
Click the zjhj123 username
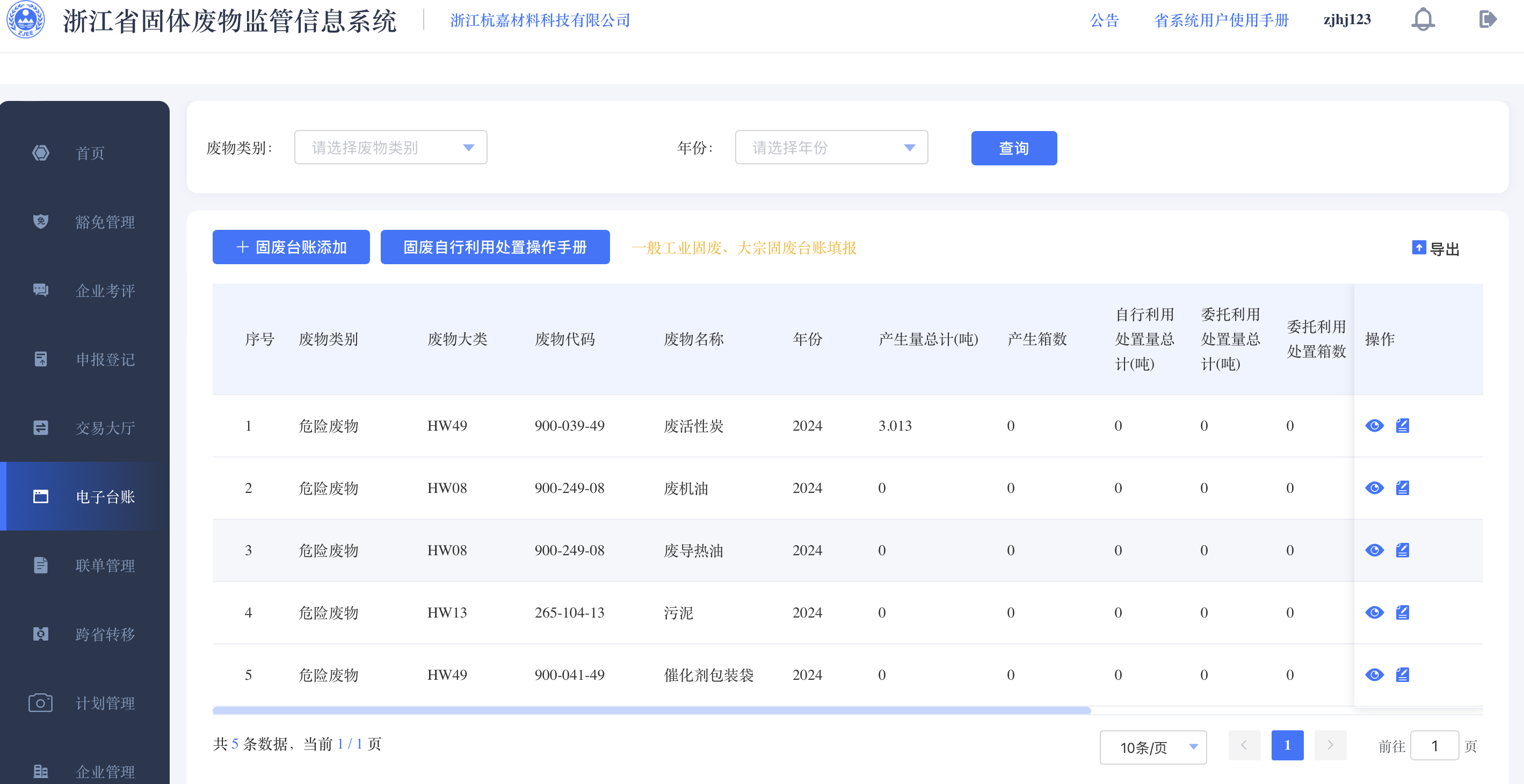tap(1346, 19)
